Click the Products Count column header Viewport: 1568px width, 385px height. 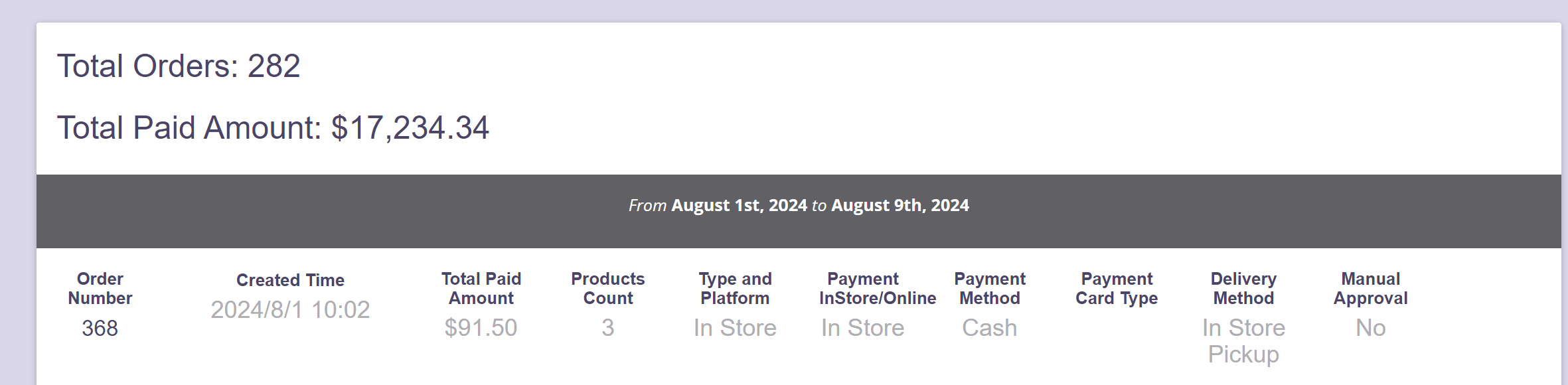pos(608,288)
